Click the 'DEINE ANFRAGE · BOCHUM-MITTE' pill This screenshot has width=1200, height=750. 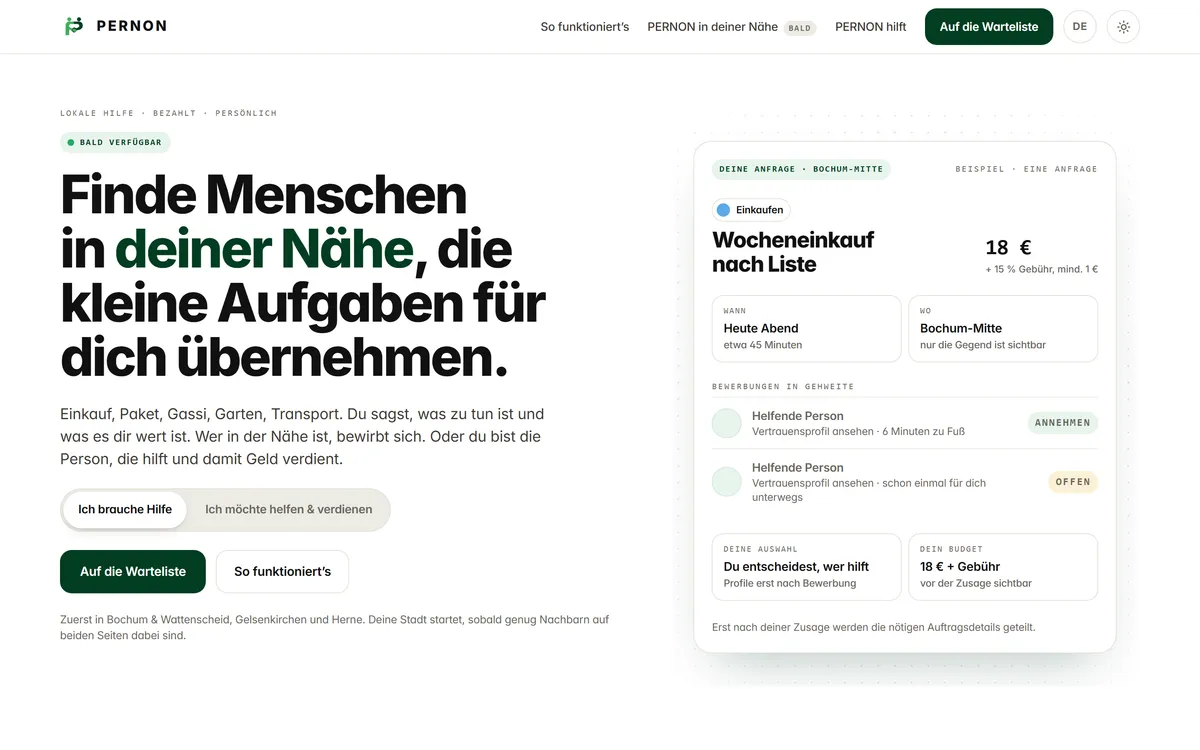(801, 169)
